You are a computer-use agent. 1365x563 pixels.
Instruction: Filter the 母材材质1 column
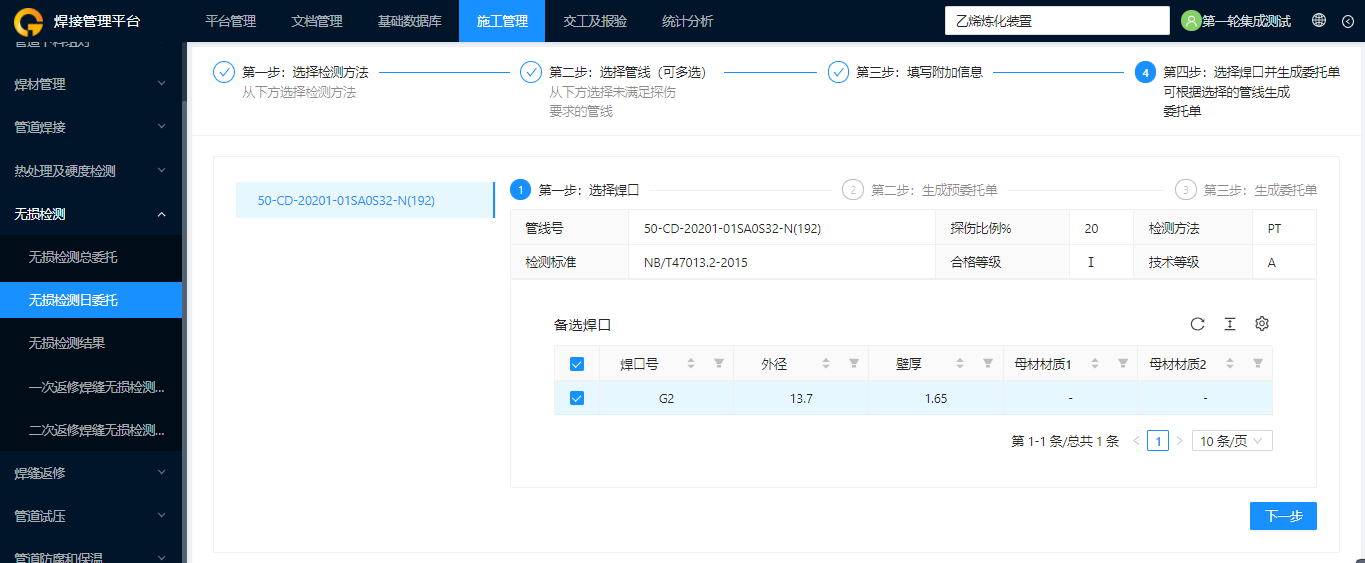(1123, 364)
